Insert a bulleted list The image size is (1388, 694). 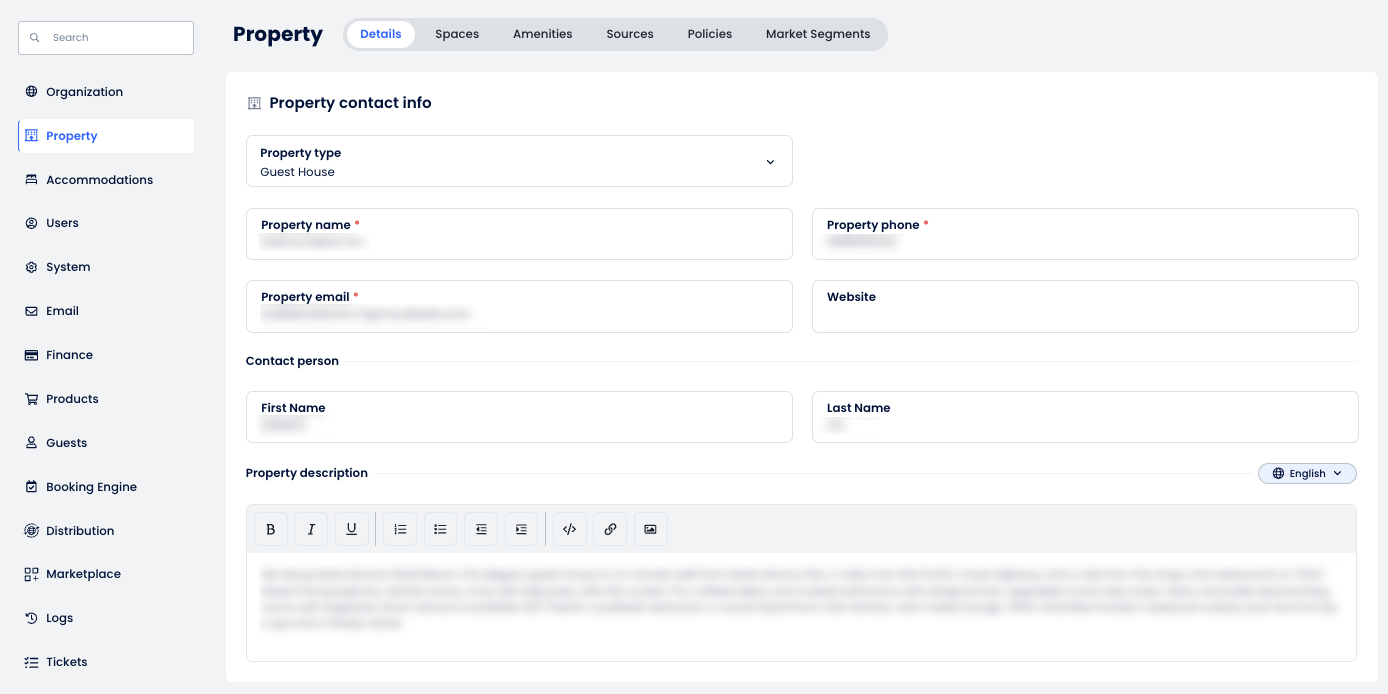pos(440,530)
